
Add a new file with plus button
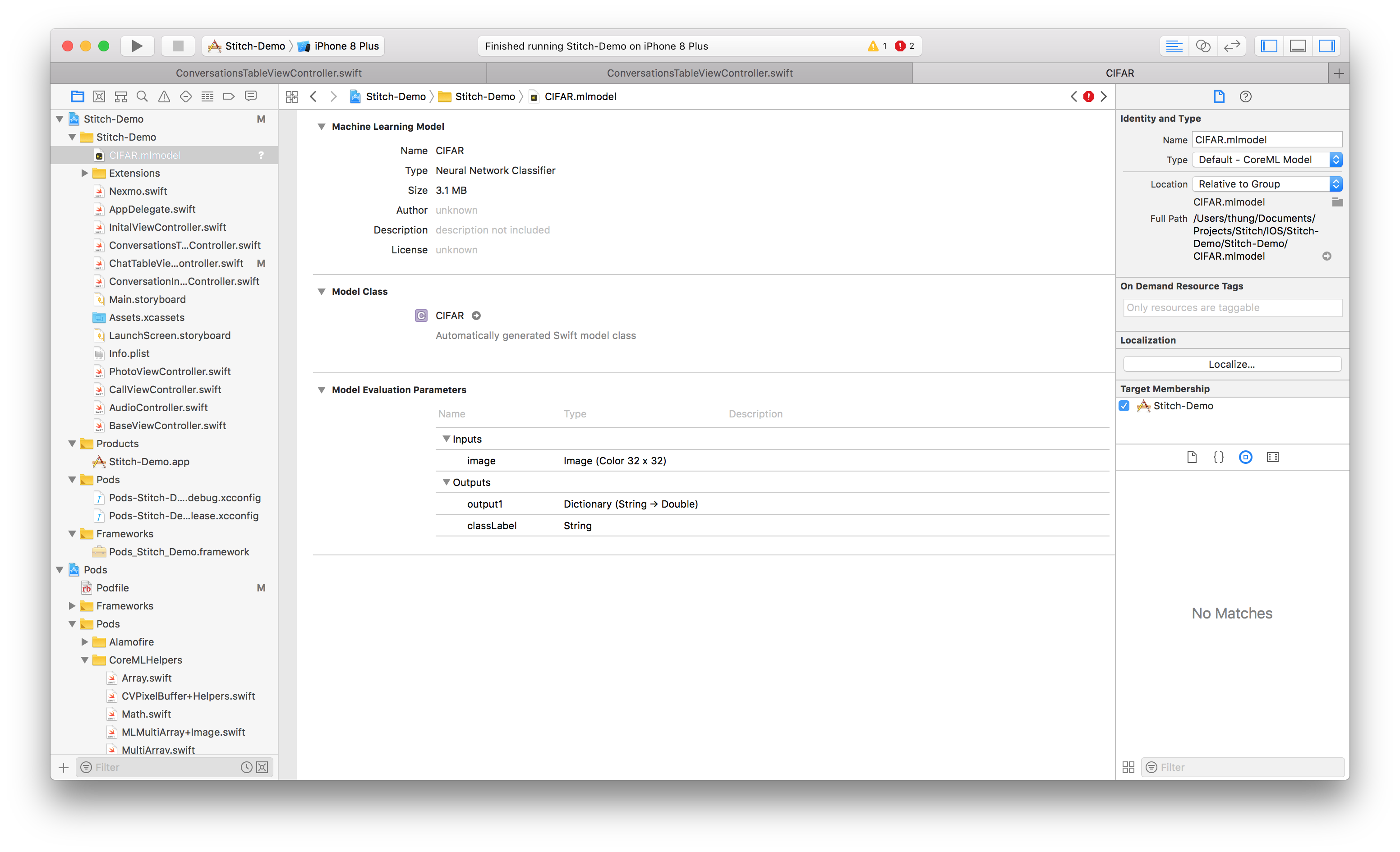coord(64,767)
